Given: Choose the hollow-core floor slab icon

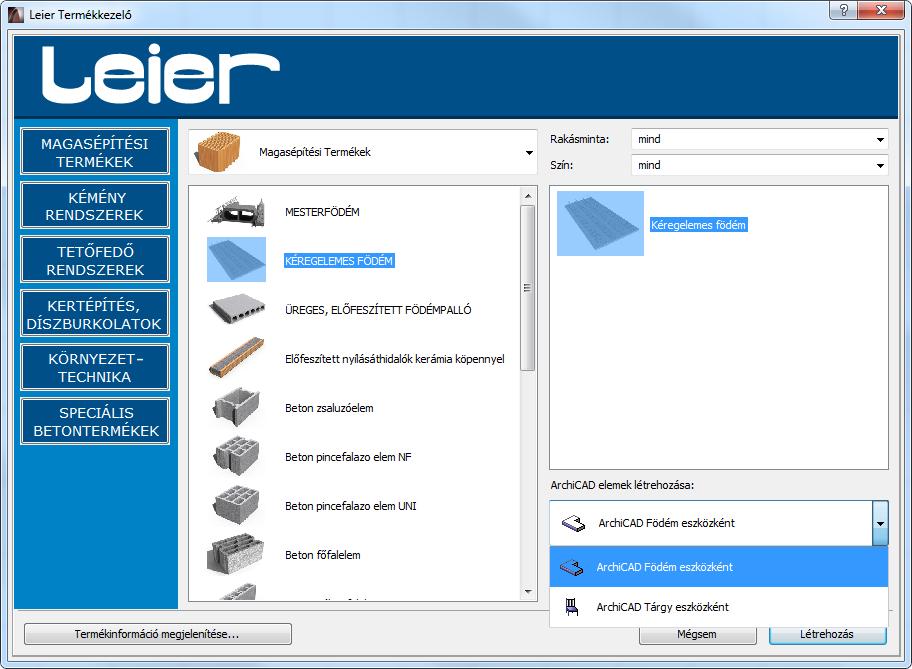Looking at the screenshot, I should point(237,309).
